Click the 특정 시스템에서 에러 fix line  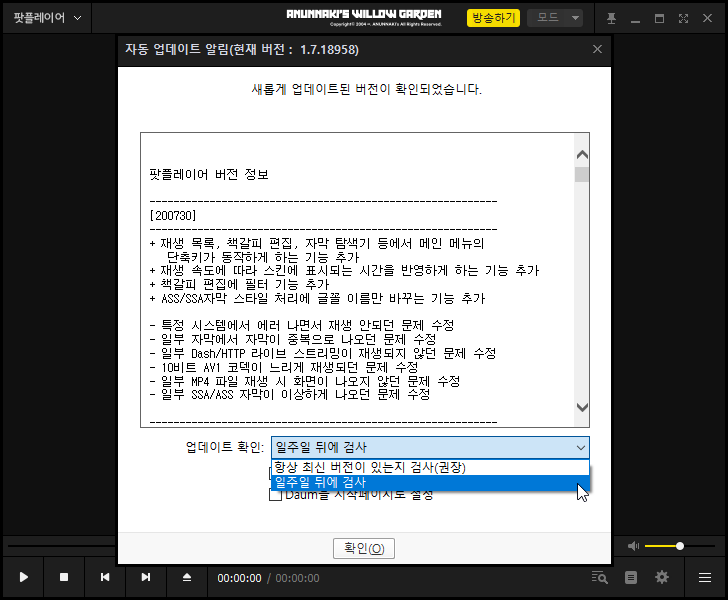302,325
